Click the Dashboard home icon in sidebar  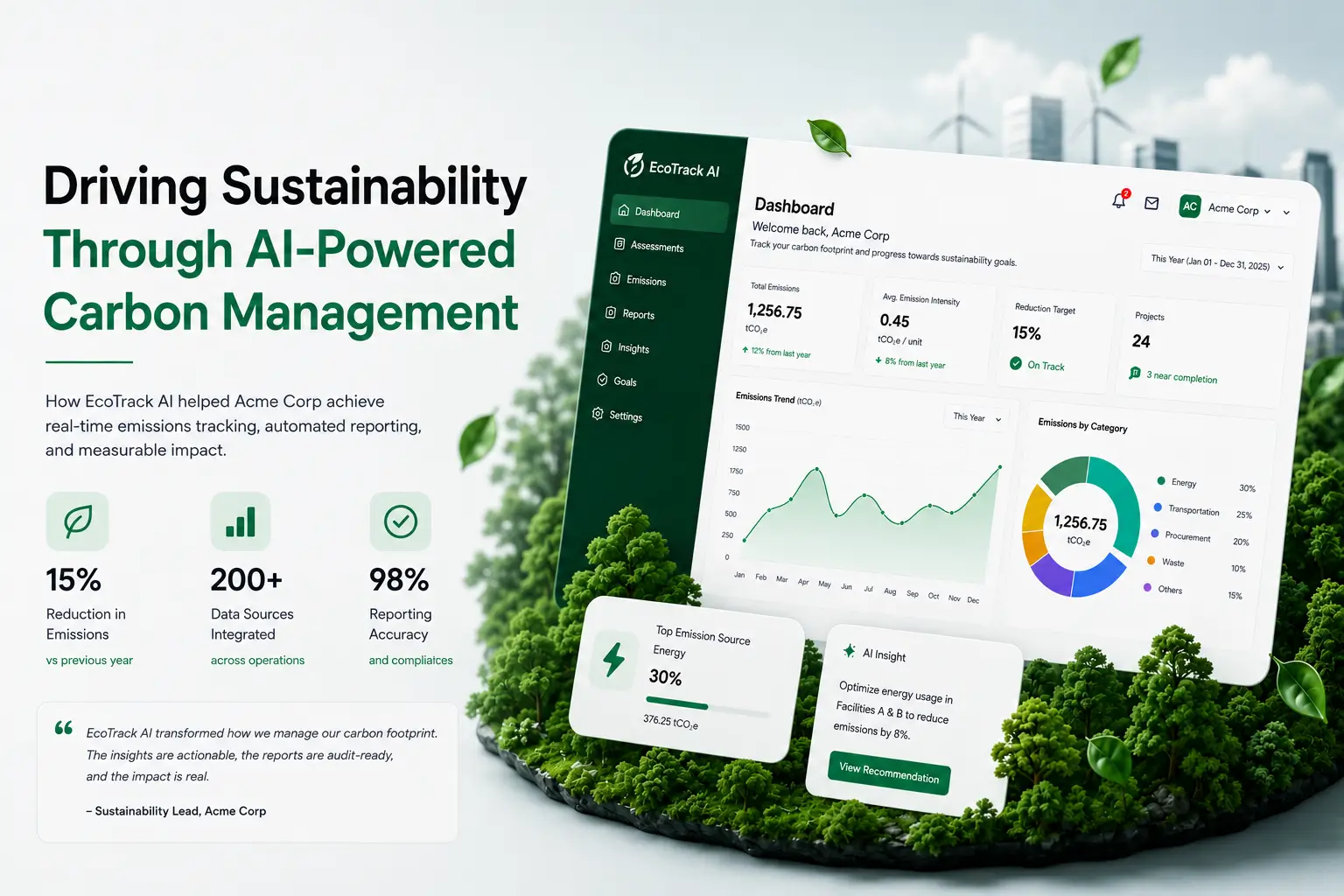tap(624, 210)
